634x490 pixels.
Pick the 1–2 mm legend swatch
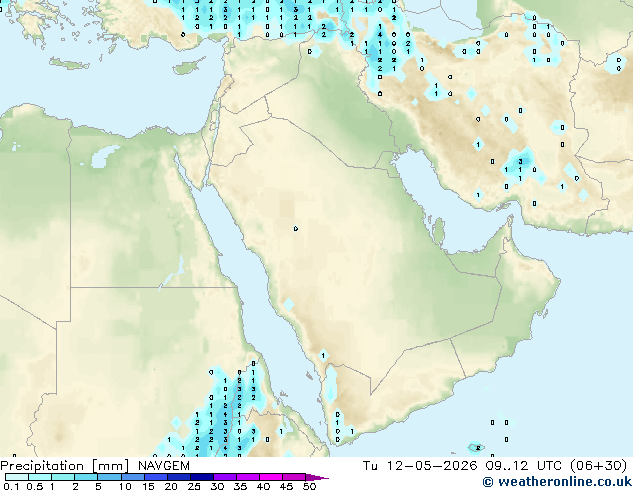(x=63, y=477)
